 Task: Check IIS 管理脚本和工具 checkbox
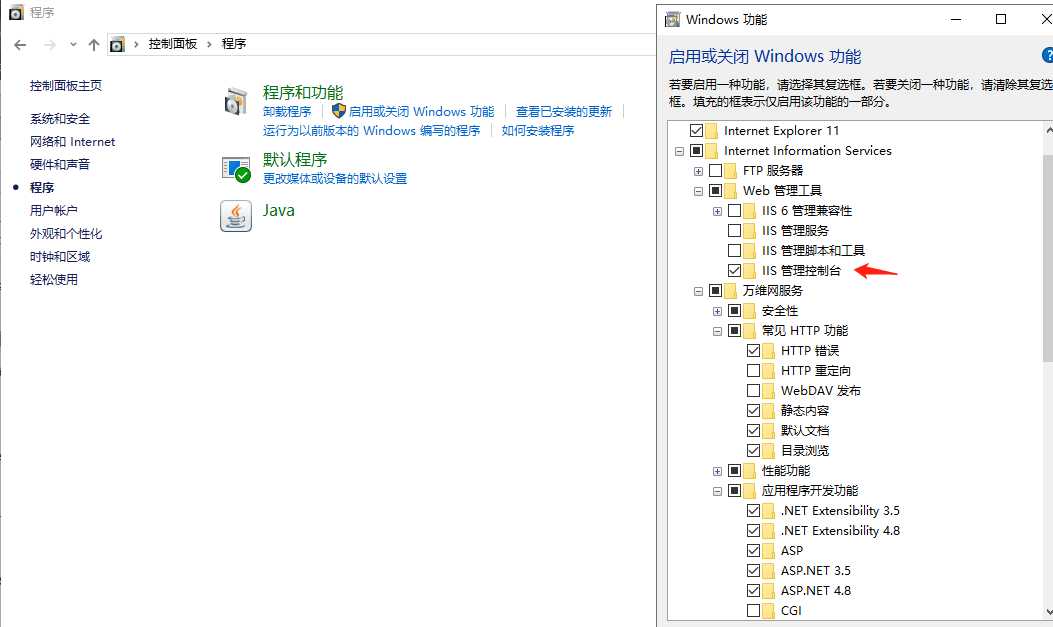point(734,250)
